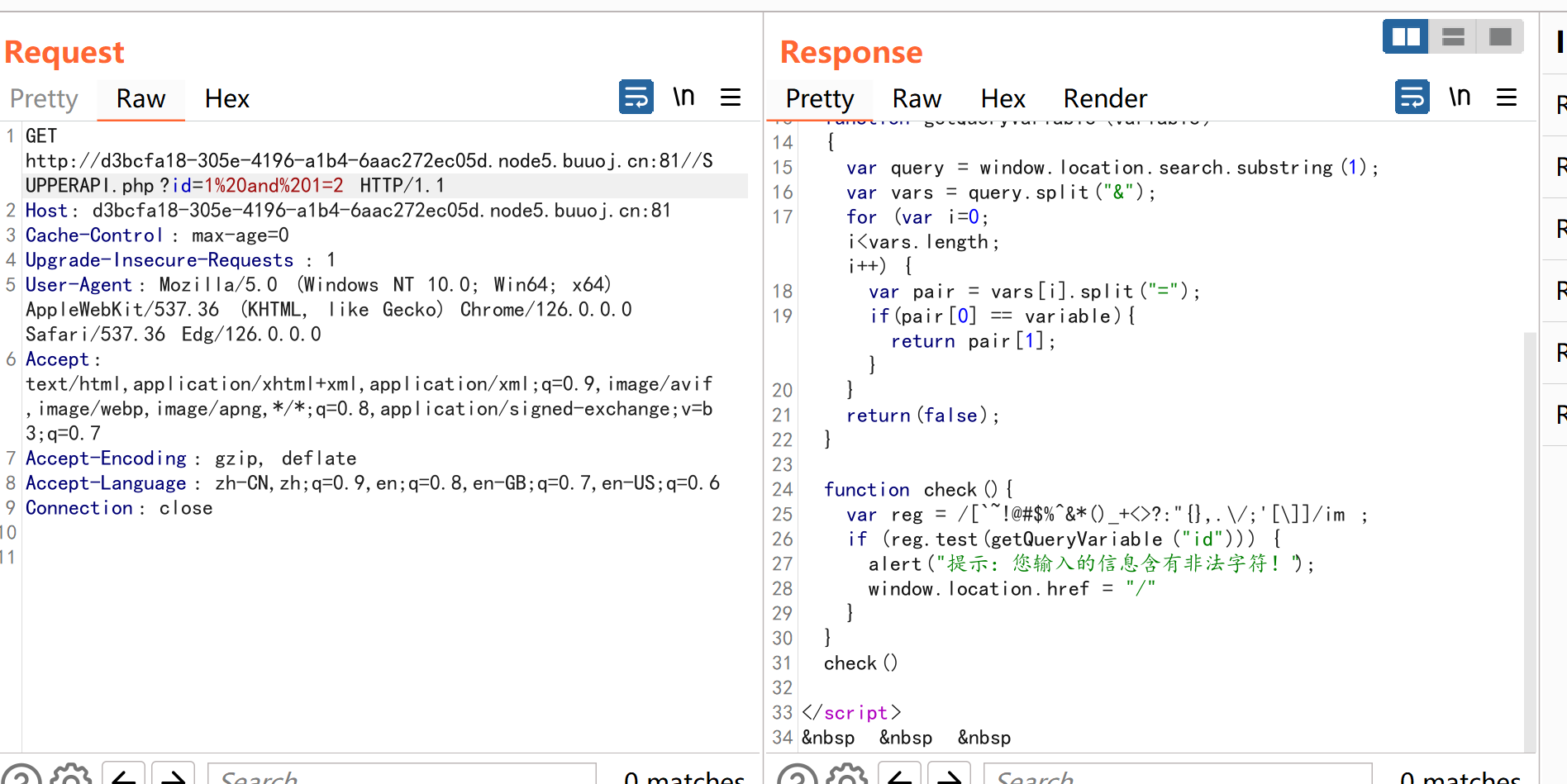Open Request search help icon
1567x784 pixels.
click(21, 776)
